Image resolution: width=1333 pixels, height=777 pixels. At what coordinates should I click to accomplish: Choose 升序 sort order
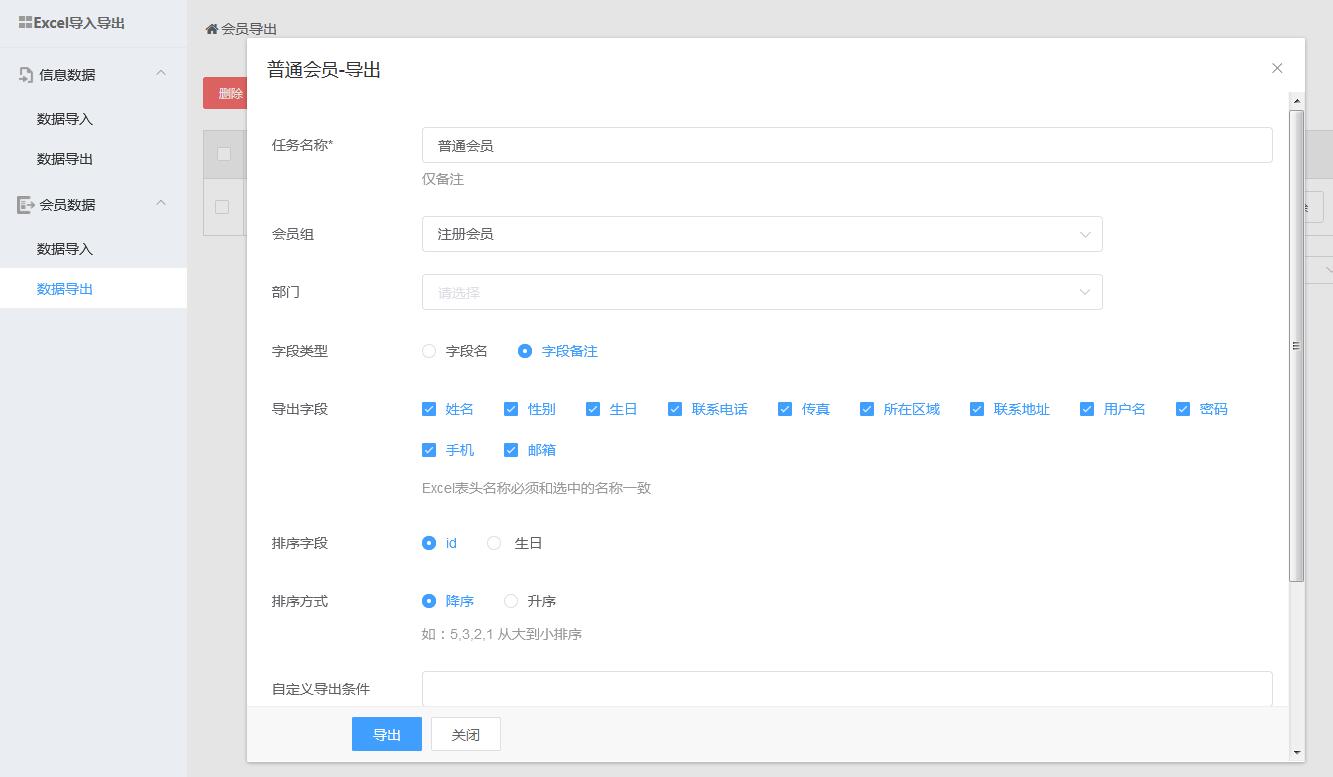[511, 601]
